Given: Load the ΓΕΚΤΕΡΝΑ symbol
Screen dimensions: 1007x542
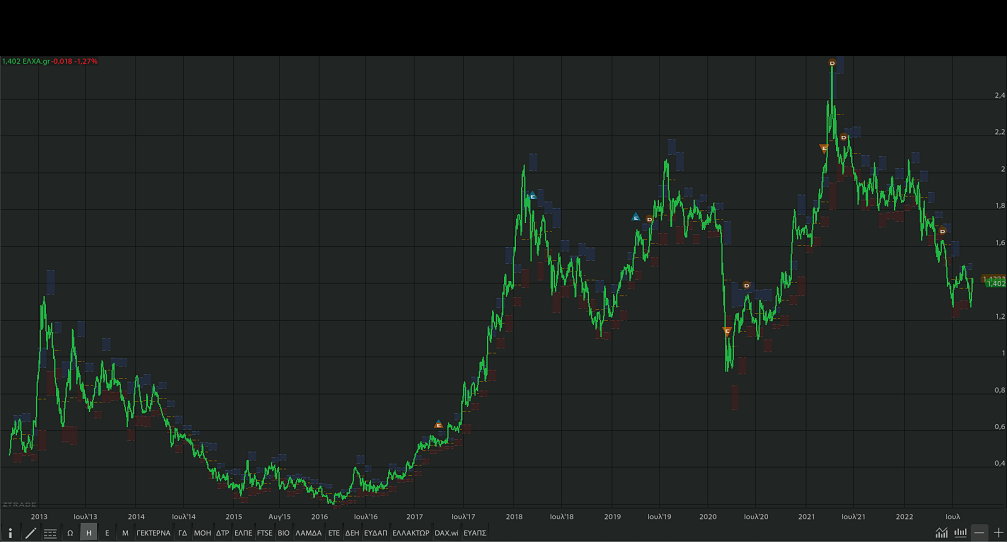Looking at the screenshot, I should click(153, 533).
